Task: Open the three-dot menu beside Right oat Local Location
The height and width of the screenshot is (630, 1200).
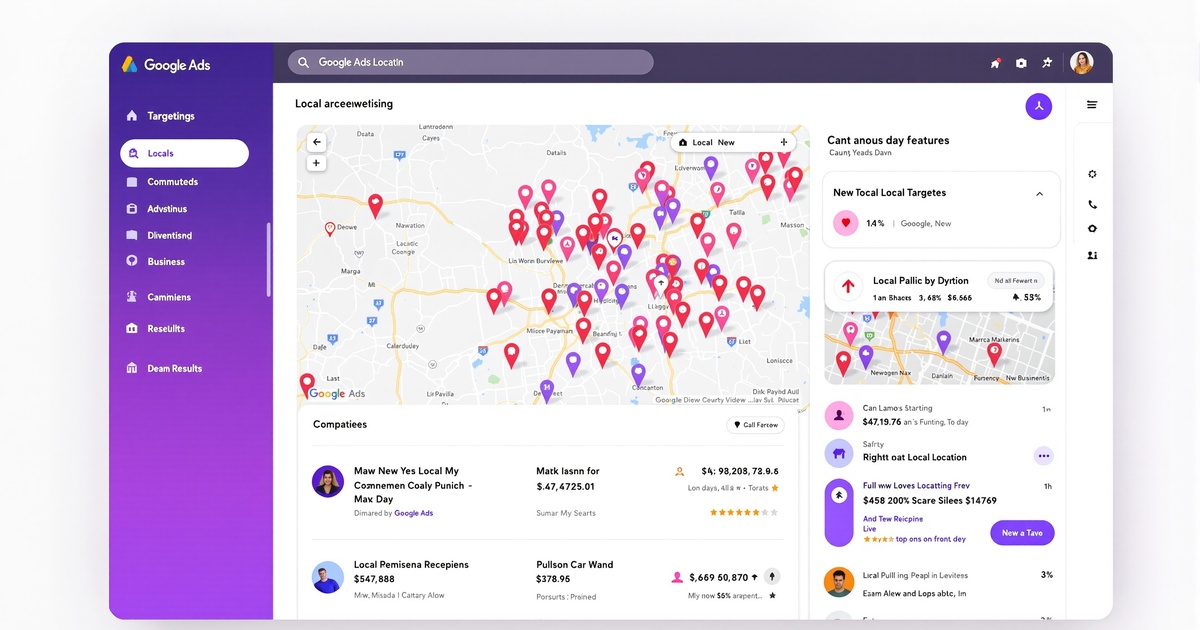Action: [1043, 455]
